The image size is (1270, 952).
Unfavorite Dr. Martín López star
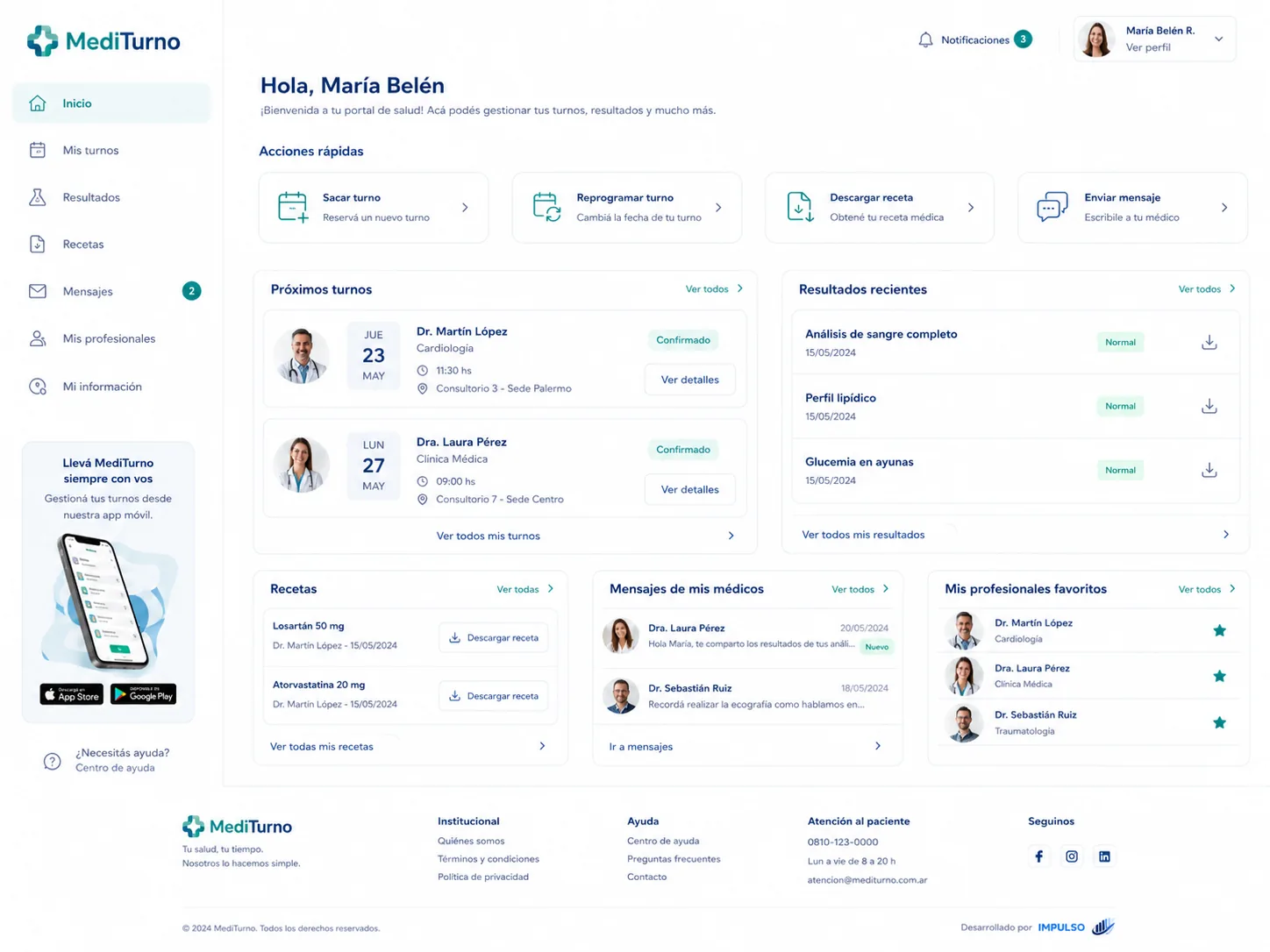pos(1219,630)
